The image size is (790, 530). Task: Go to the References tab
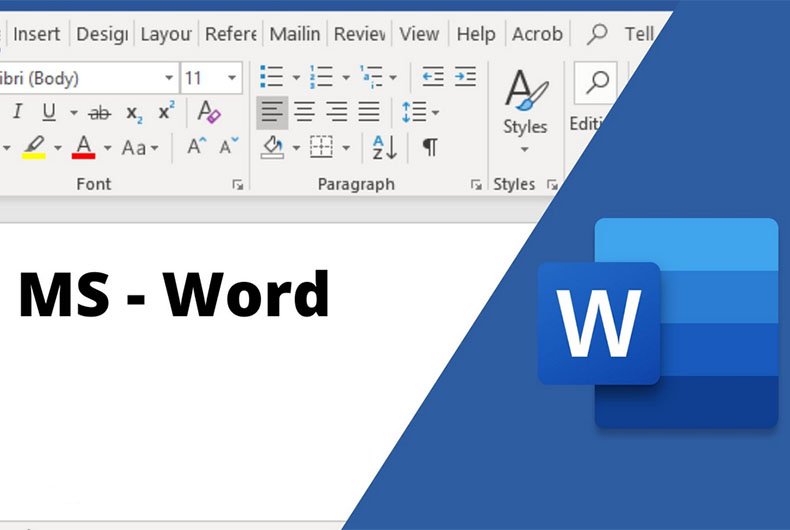[x=231, y=34]
